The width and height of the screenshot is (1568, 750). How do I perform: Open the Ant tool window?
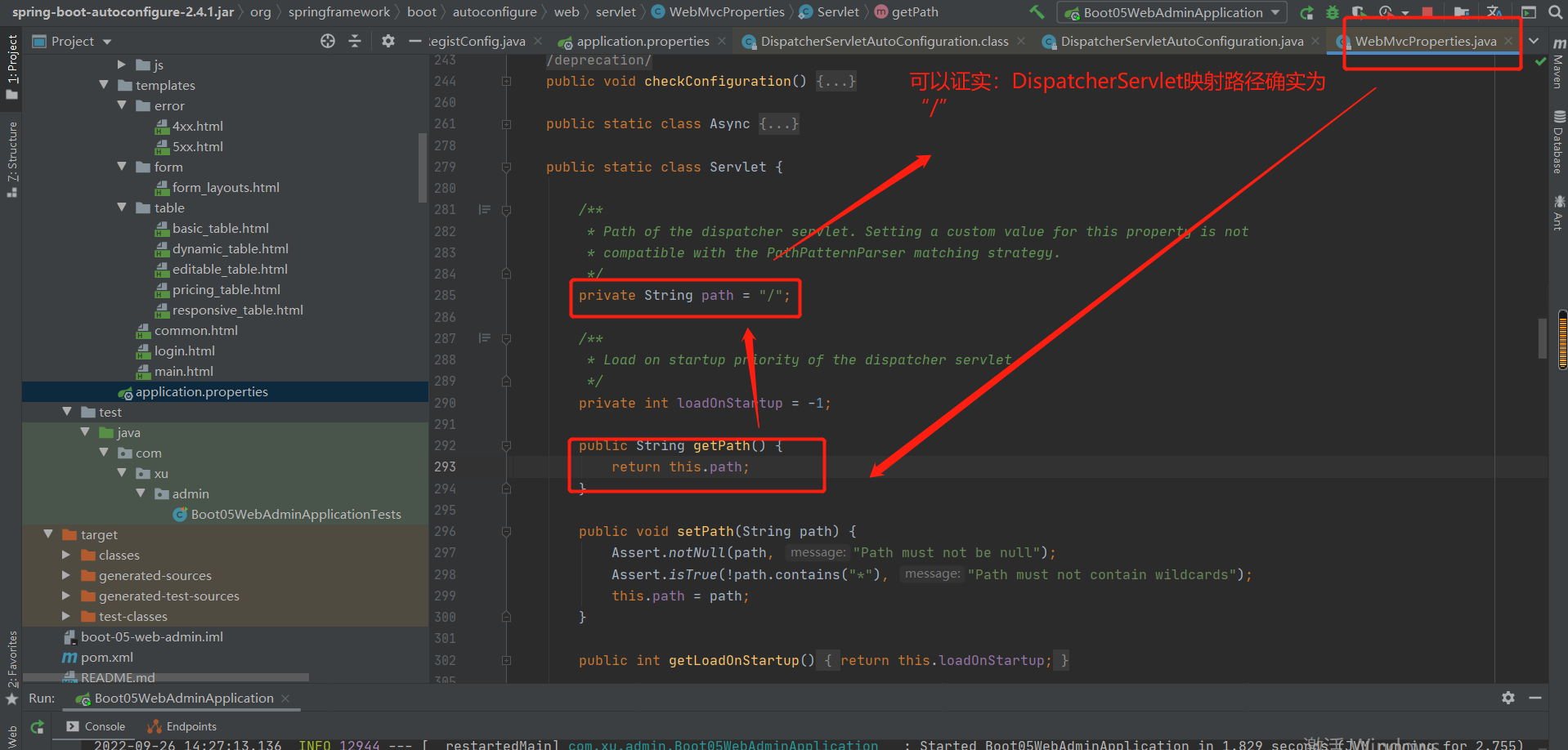(1558, 212)
